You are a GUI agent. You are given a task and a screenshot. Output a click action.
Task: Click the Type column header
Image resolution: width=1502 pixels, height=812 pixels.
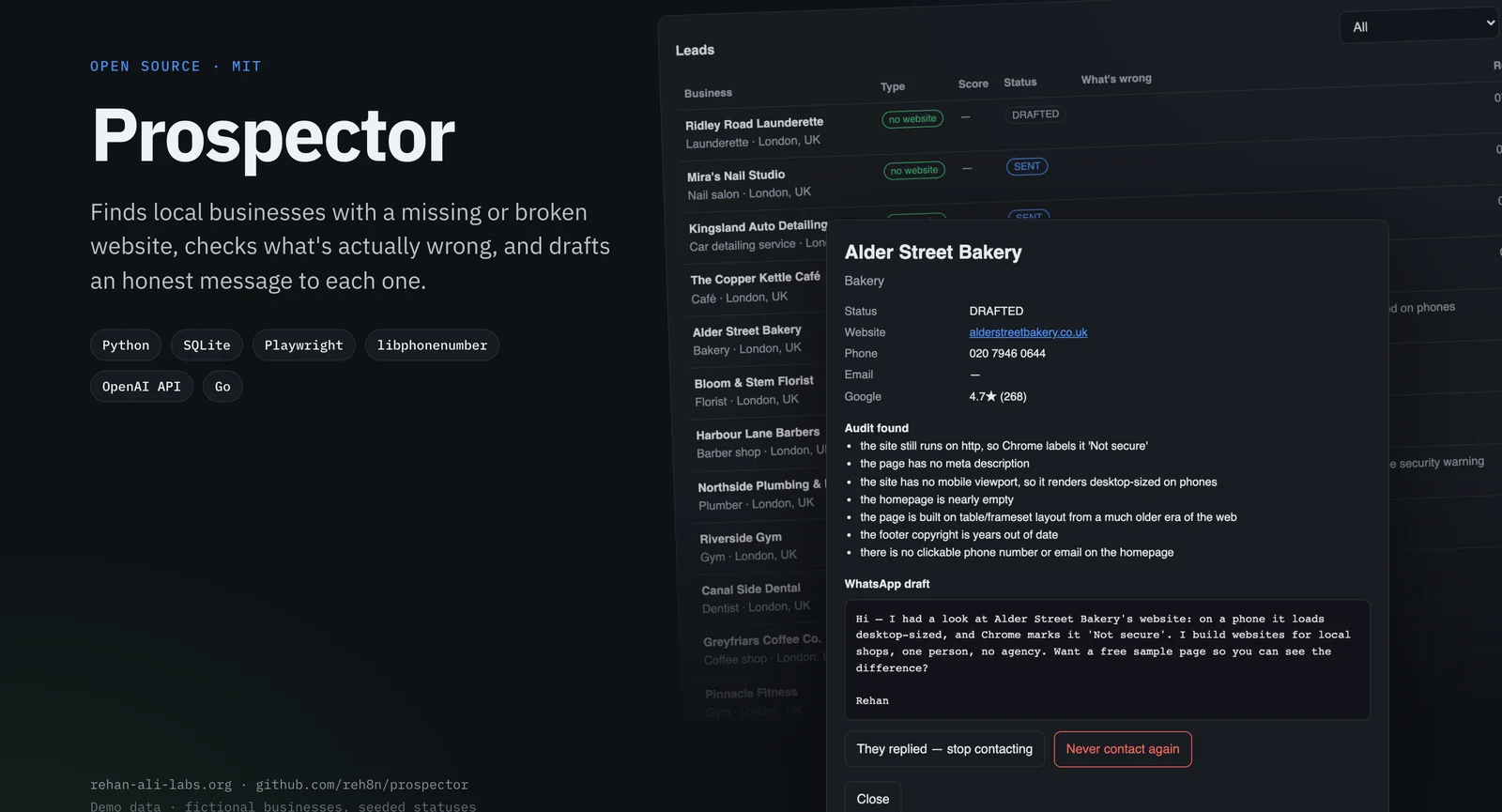click(x=893, y=86)
